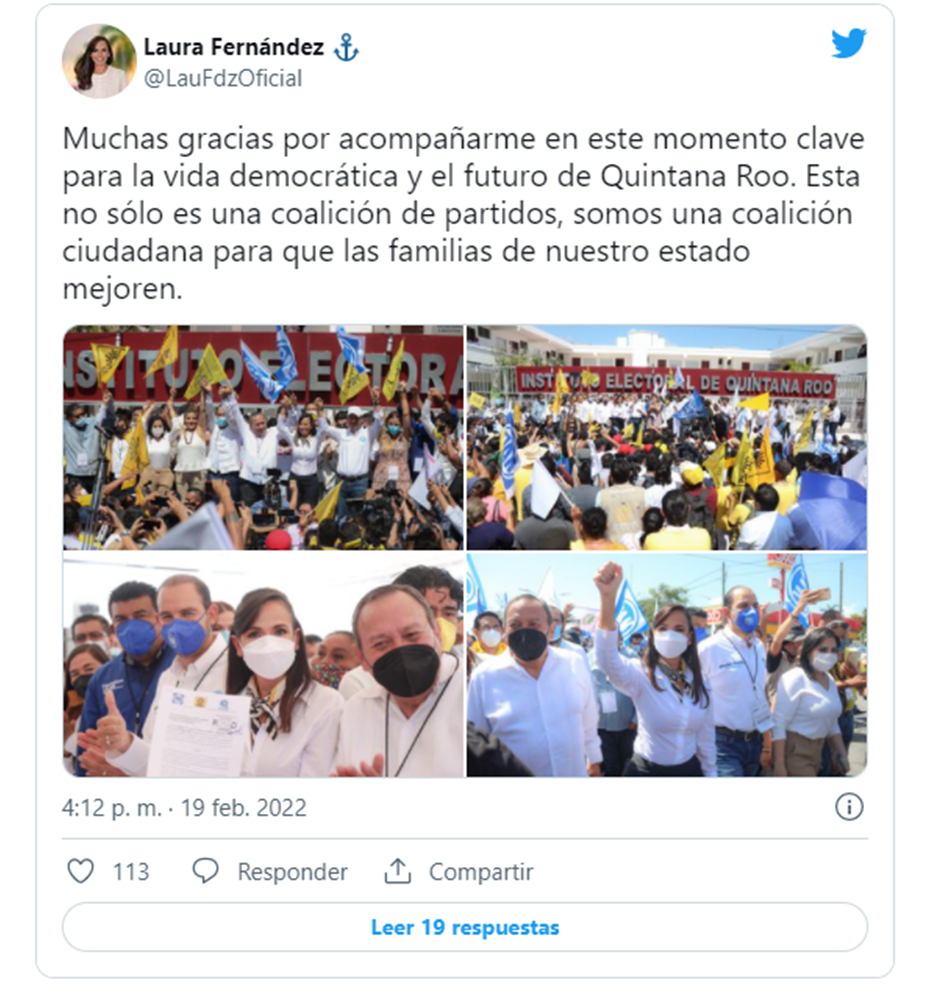This screenshot has height=998, width=935.
Task: Click the share upload arrow icon
Action: coord(397,871)
